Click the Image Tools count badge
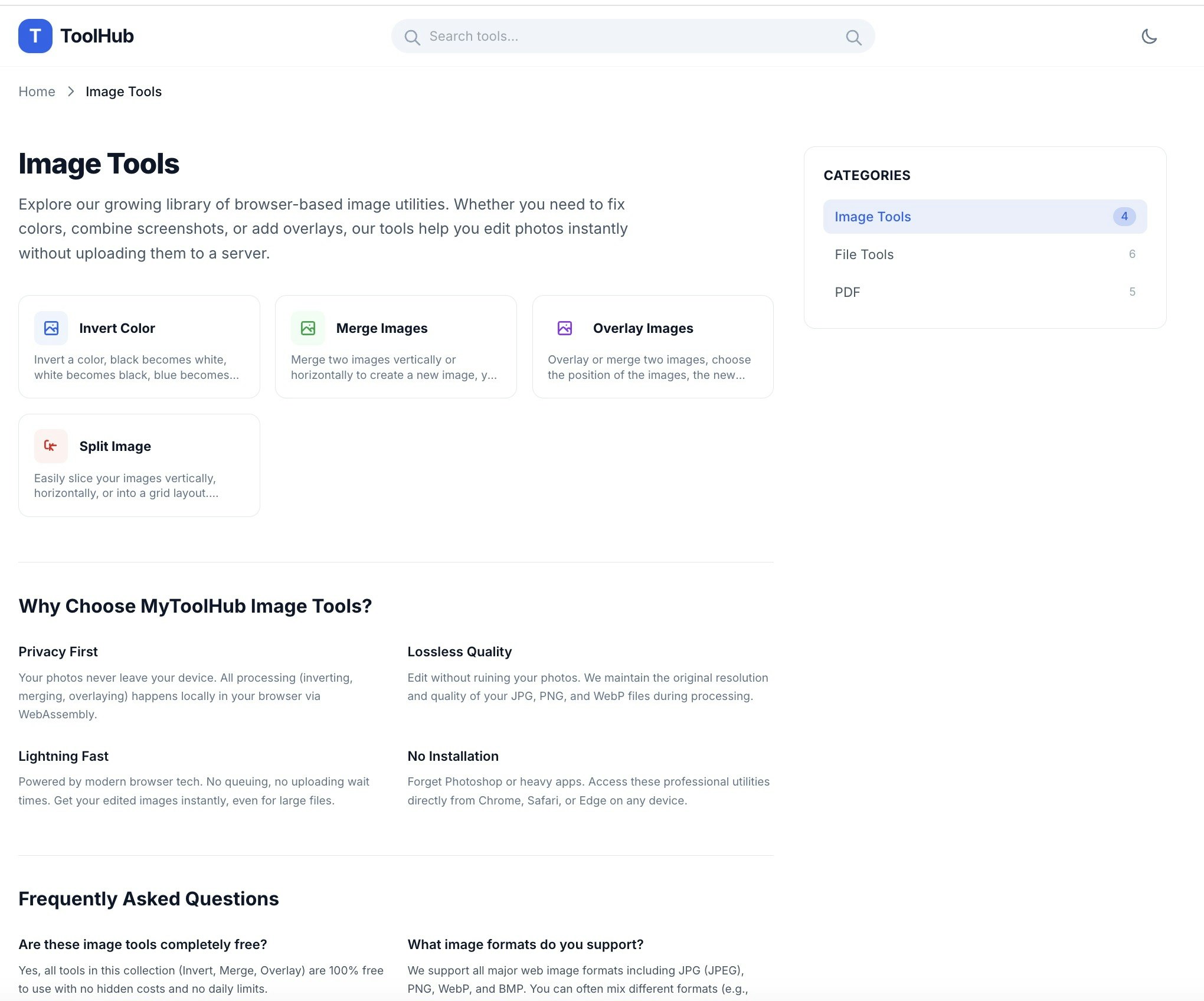 pyautogui.click(x=1124, y=216)
